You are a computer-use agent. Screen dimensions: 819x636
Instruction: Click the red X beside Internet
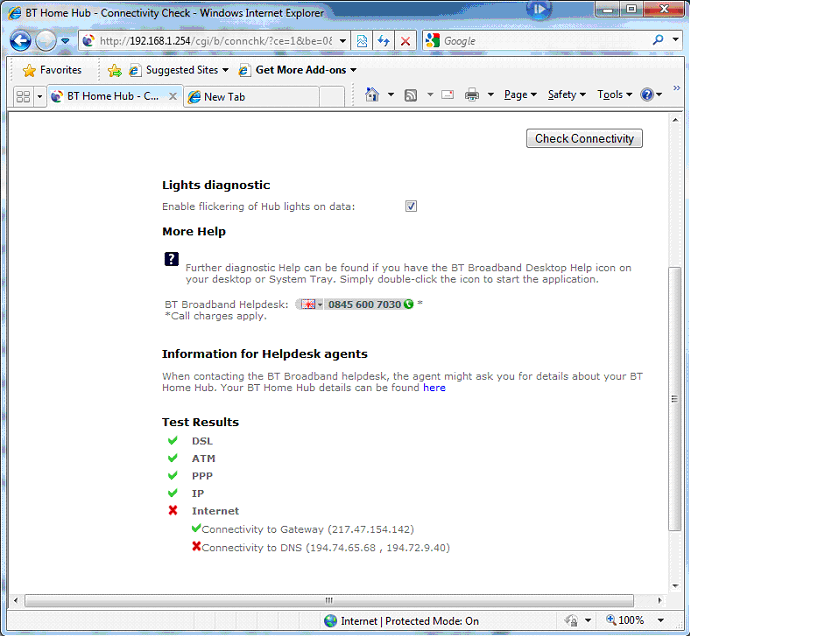click(173, 510)
